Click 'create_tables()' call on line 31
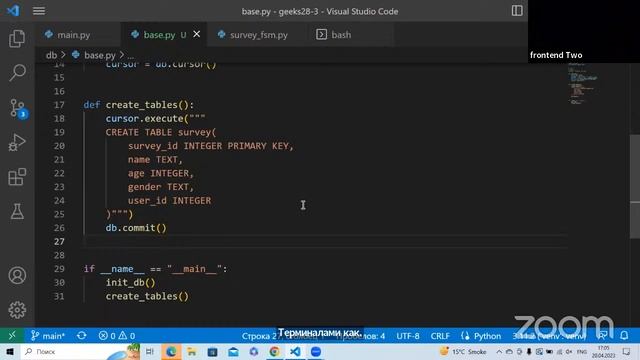This screenshot has height=360, width=640. click(x=147, y=296)
